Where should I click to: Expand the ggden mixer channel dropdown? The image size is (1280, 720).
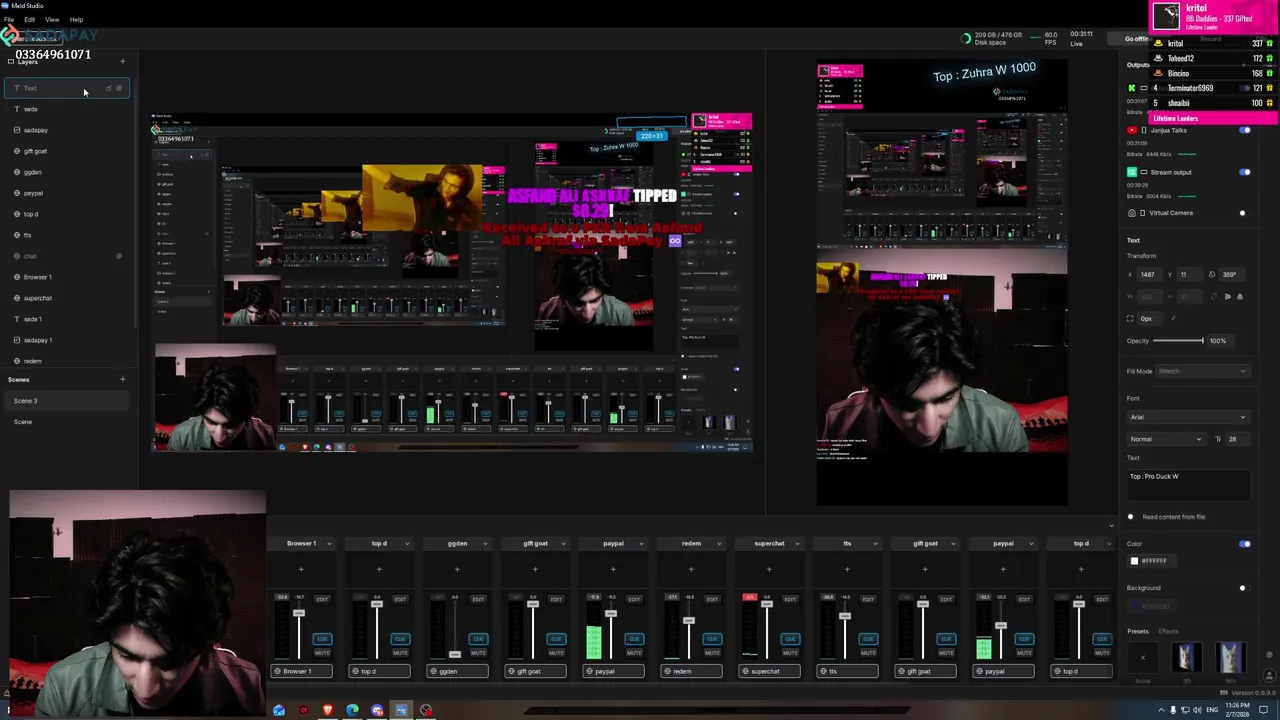point(485,544)
